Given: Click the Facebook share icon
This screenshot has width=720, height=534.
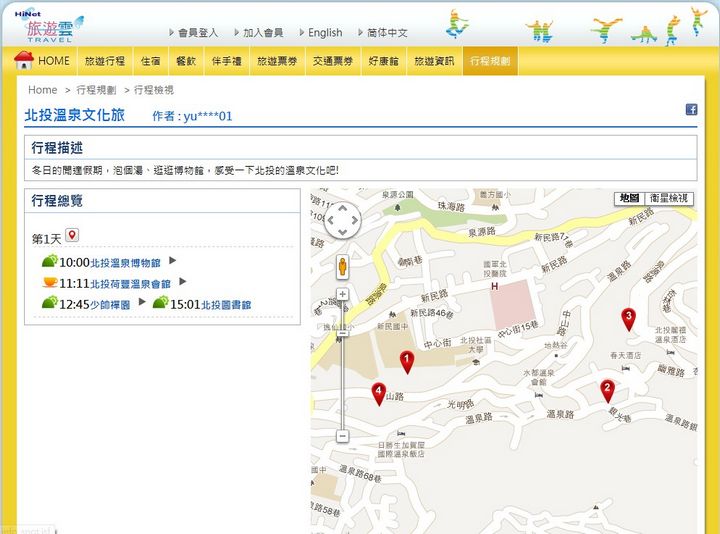Looking at the screenshot, I should pos(691,110).
